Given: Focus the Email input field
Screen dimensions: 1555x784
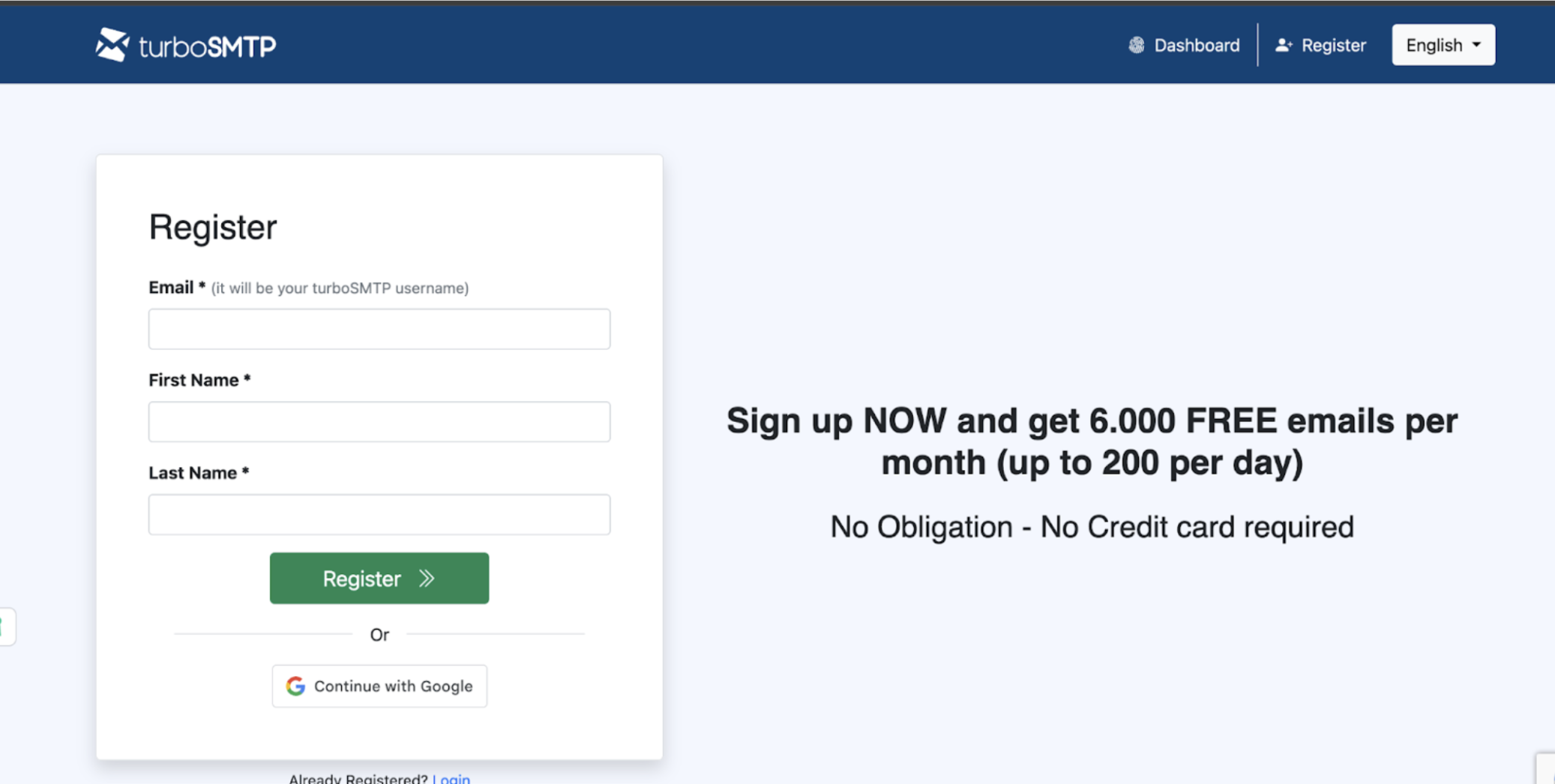Looking at the screenshot, I should tap(379, 329).
